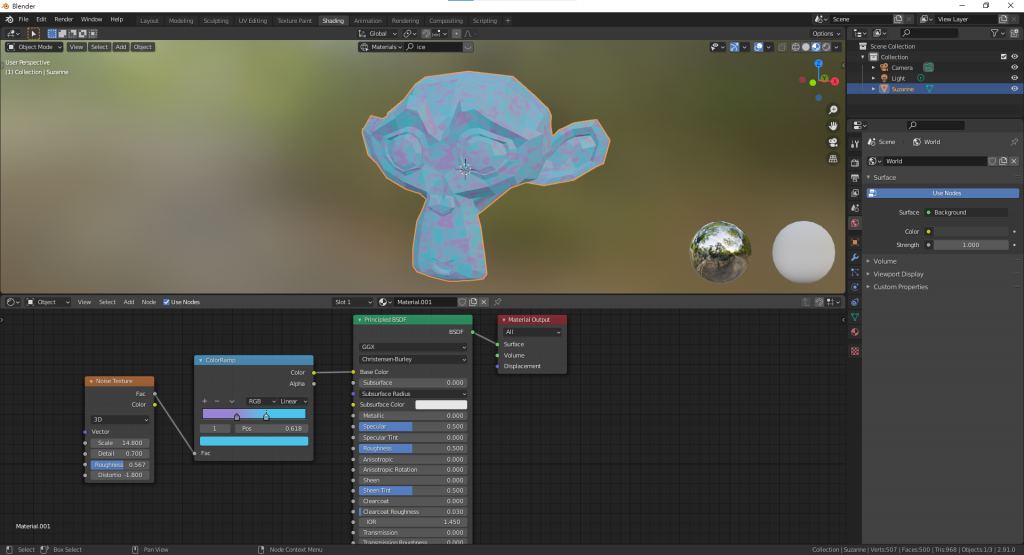Screen dimensions: 1024x555
Task: Toggle Collection exclude checkbox in outliner
Action: click(1004, 57)
